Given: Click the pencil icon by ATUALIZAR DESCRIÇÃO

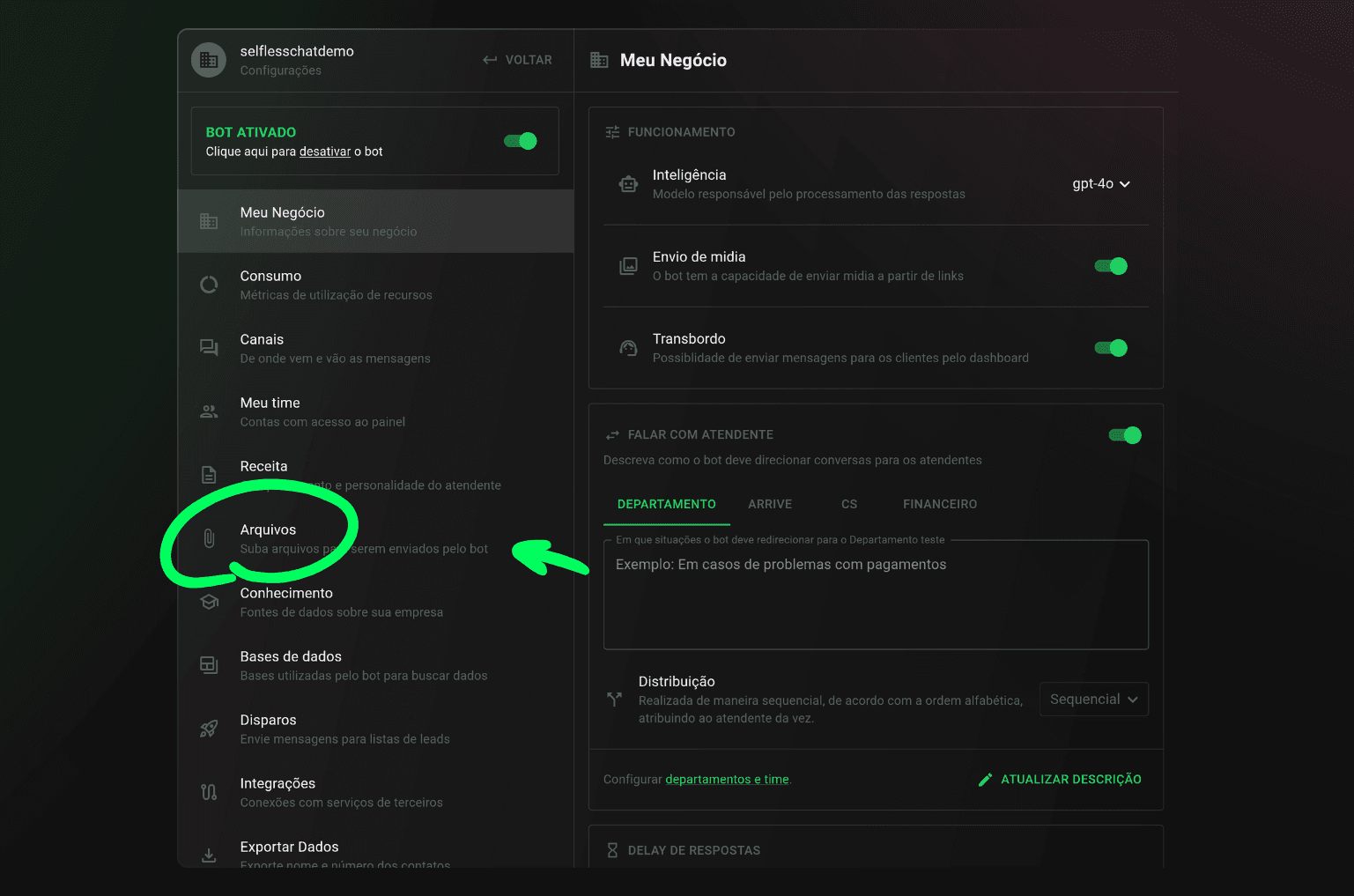Looking at the screenshot, I should [985, 780].
